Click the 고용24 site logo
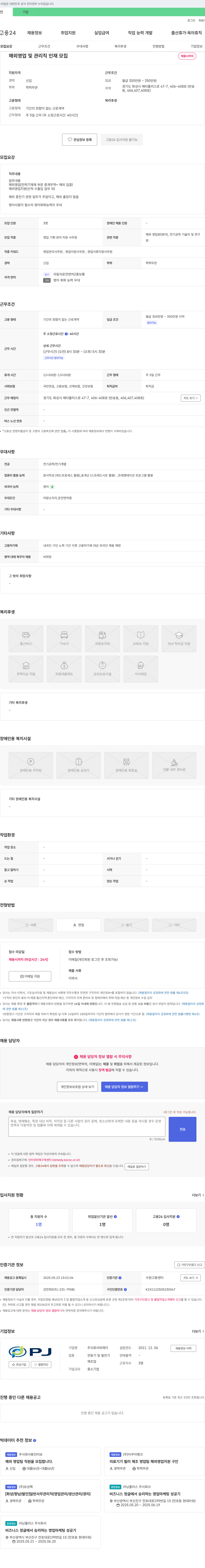This screenshot has width=205, height=1568. point(8,33)
